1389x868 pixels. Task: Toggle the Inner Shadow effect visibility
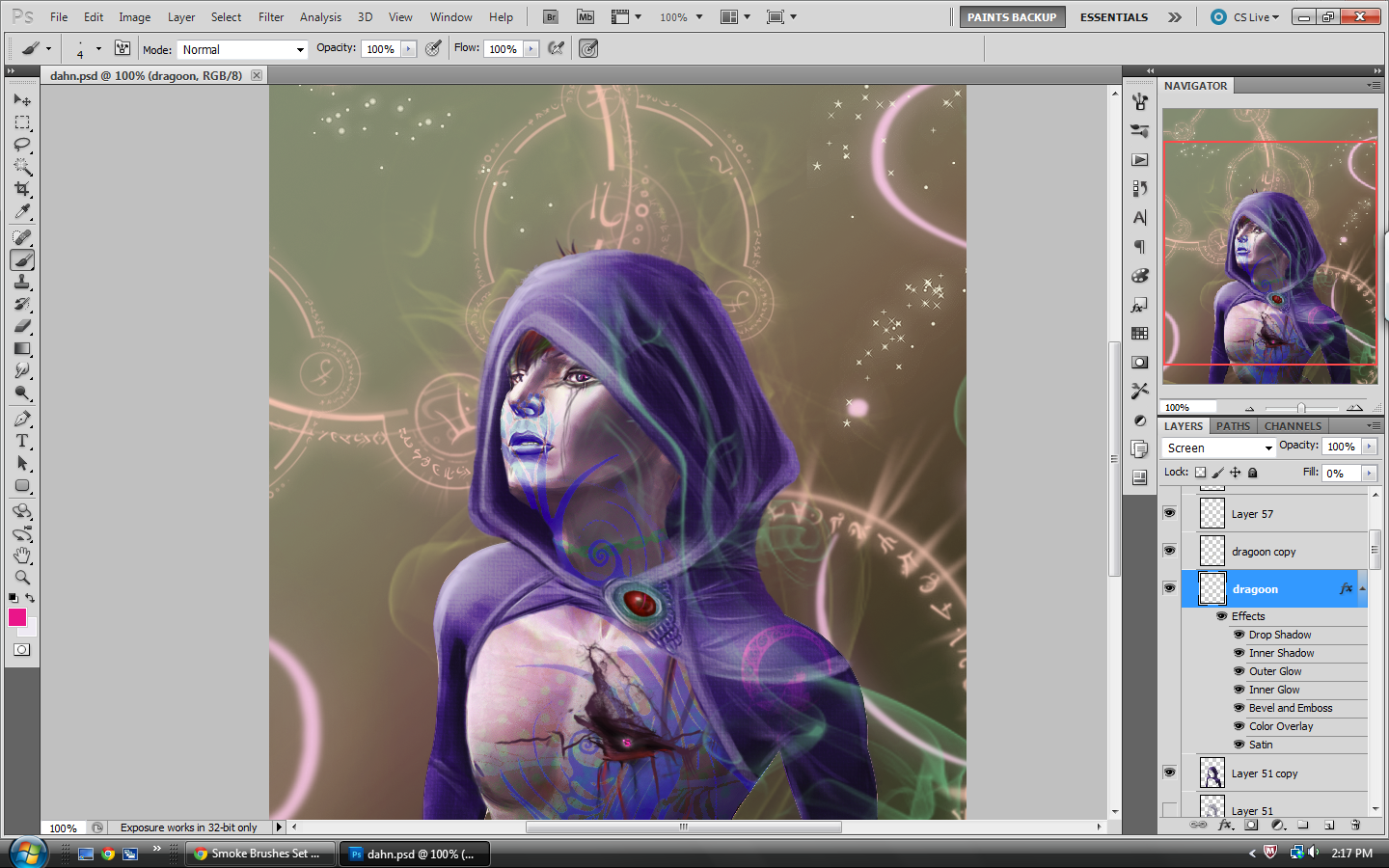[x=1239, y=653]
